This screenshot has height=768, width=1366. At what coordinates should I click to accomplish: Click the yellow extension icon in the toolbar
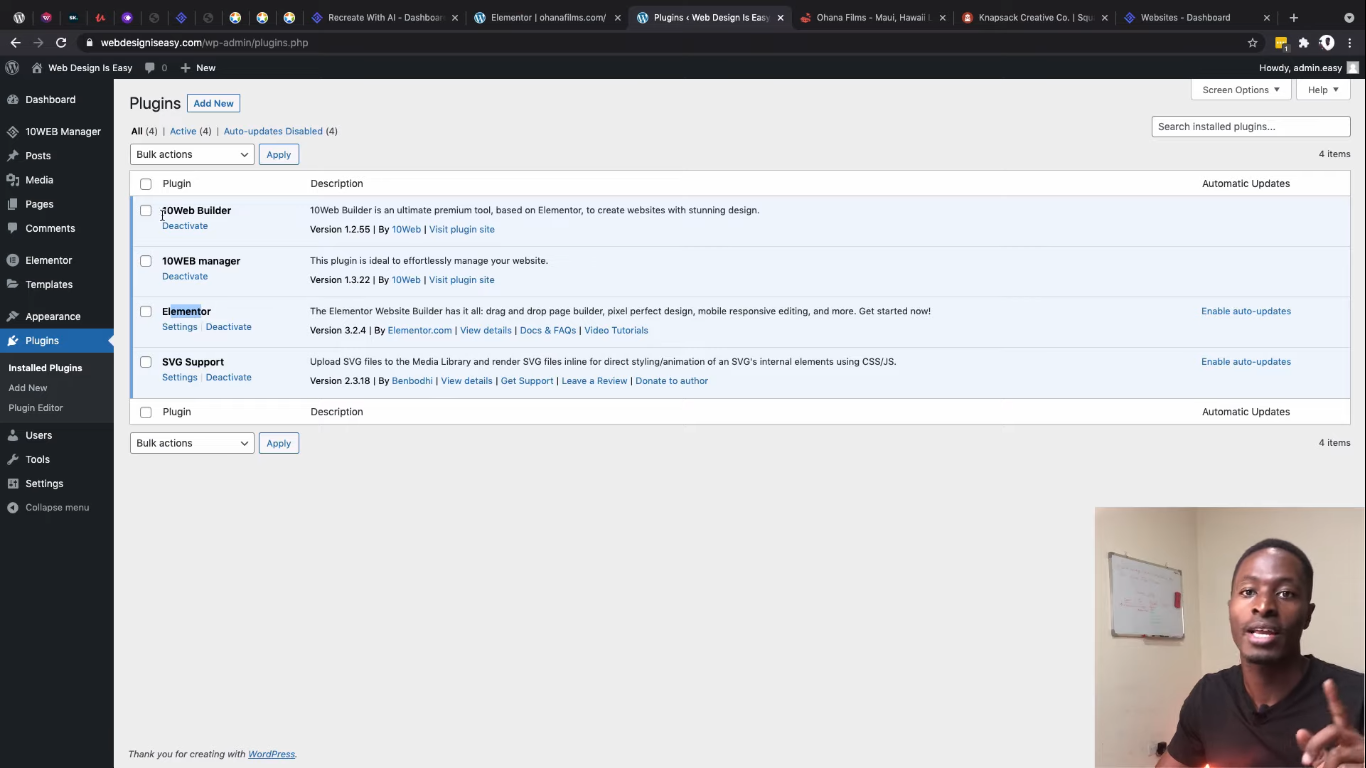(1281, 43)
